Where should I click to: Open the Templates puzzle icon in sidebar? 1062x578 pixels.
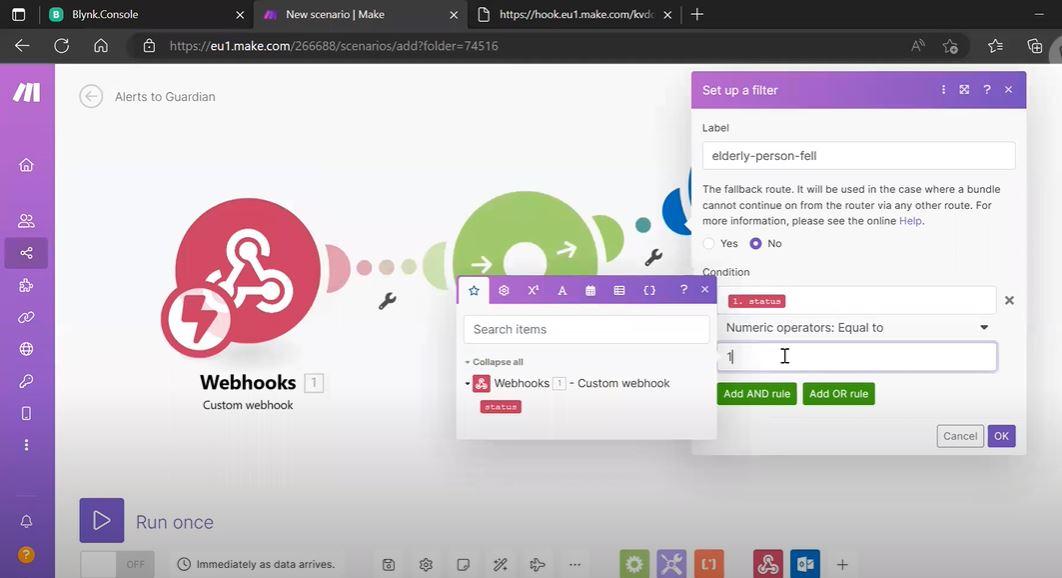pyautogui.click(x=26, y=285)
